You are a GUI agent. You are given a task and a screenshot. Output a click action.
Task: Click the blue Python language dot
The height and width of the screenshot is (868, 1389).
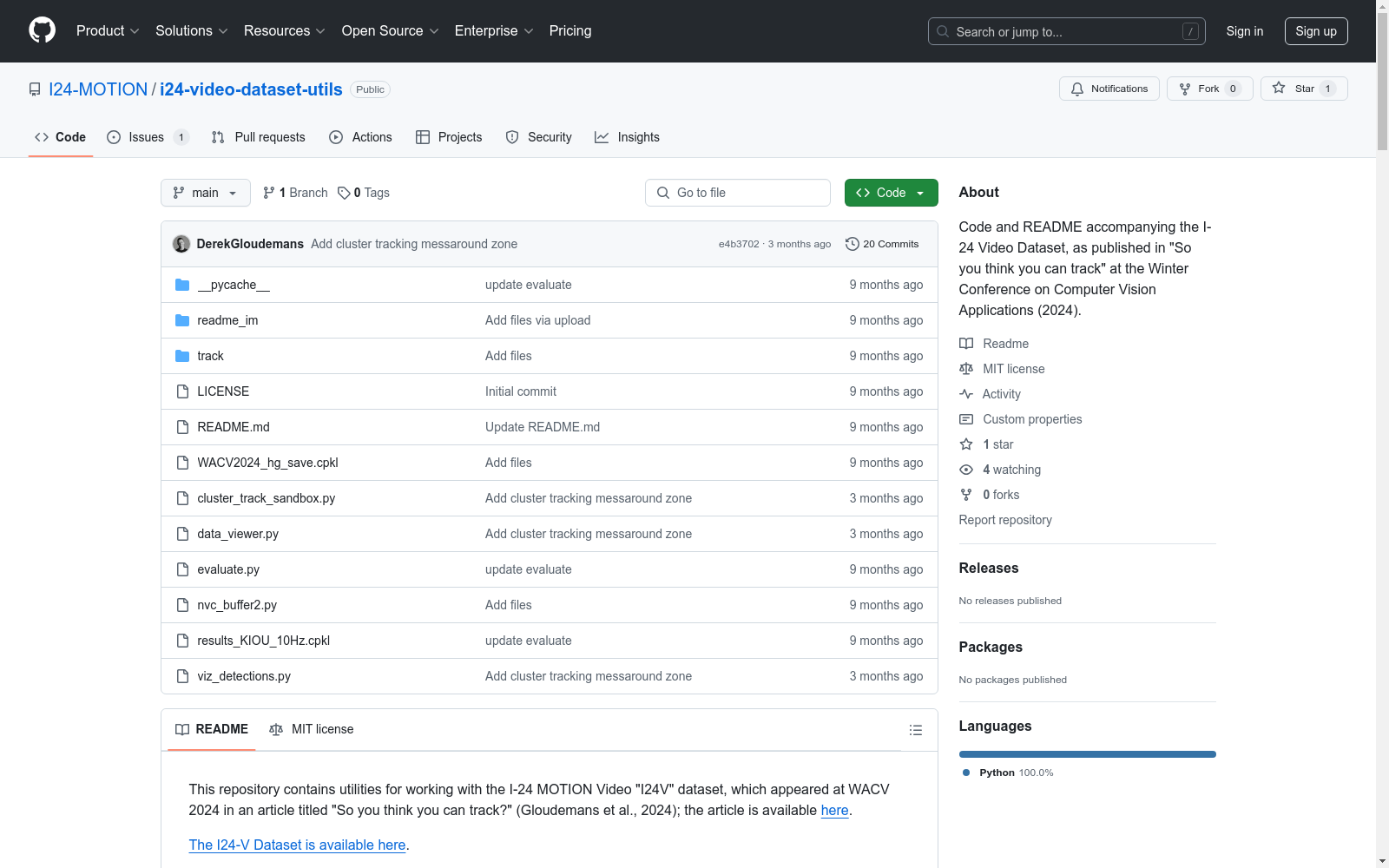coord(966,773)
